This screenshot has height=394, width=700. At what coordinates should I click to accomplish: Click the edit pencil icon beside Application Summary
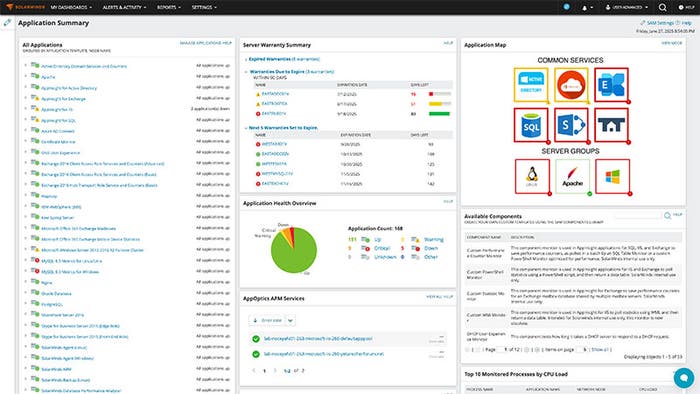[7, 22]
